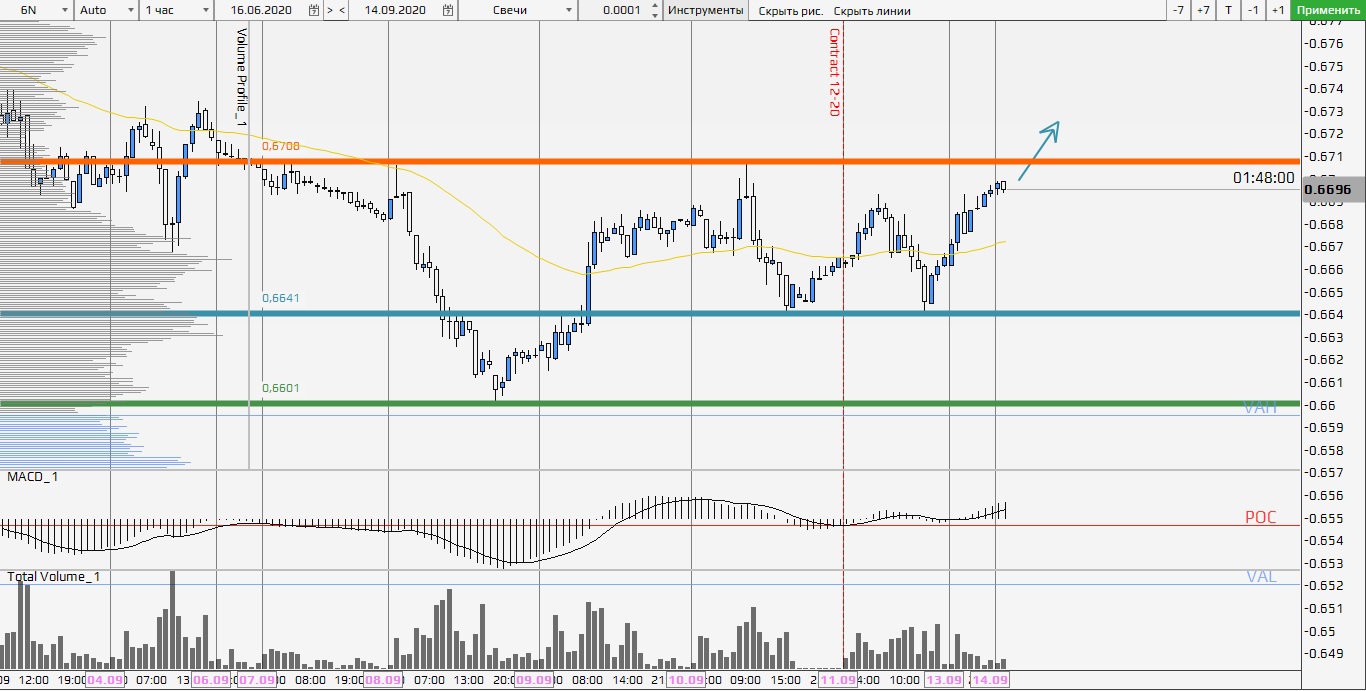Open the start date calendar picker
This screenshot has width=1366, height=691.
[314, 10]
